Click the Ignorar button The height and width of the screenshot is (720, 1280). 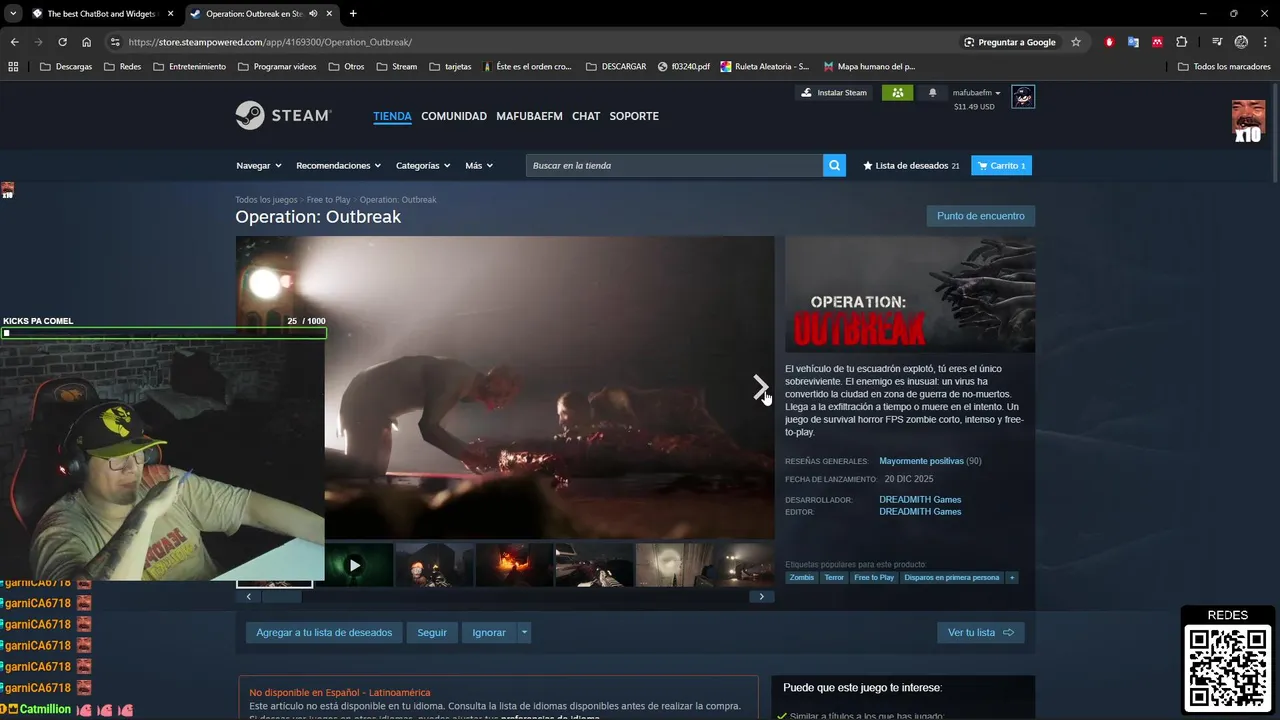point(489,632)
